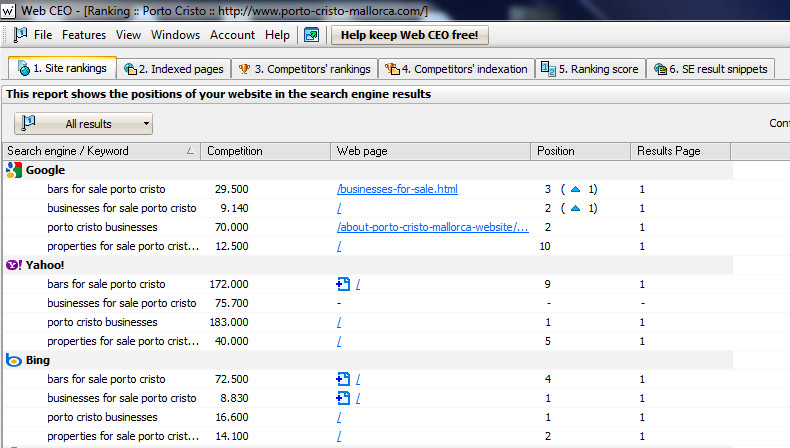
Task: Open the Features menu
Action: [x=84, y=35]
